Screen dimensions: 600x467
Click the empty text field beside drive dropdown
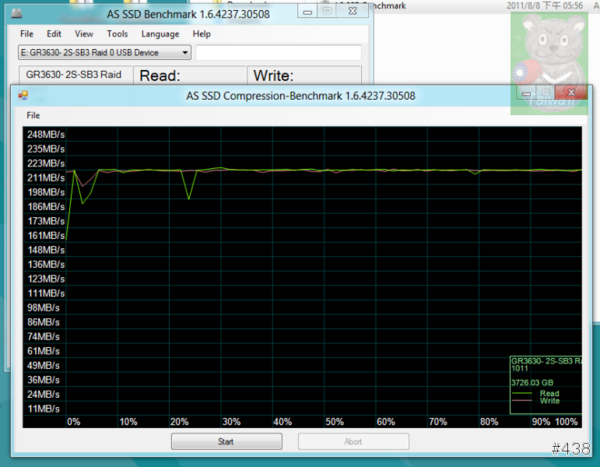[278, 52]
